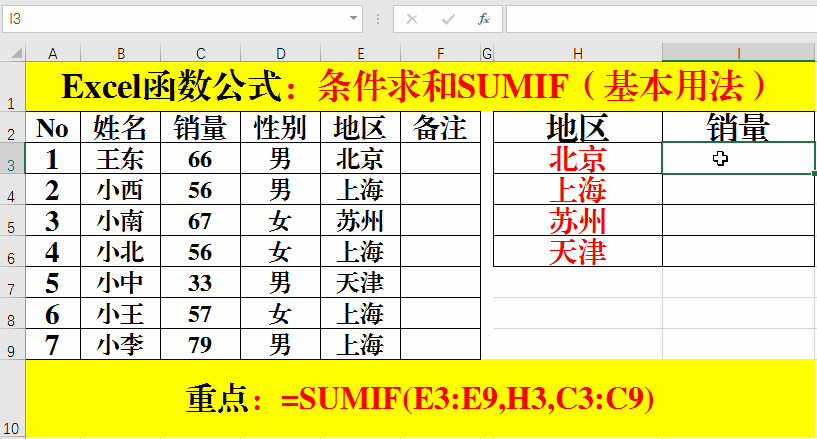The image size is (817, 439).
Task: Select column F header
Action: (x=440, y=53)
